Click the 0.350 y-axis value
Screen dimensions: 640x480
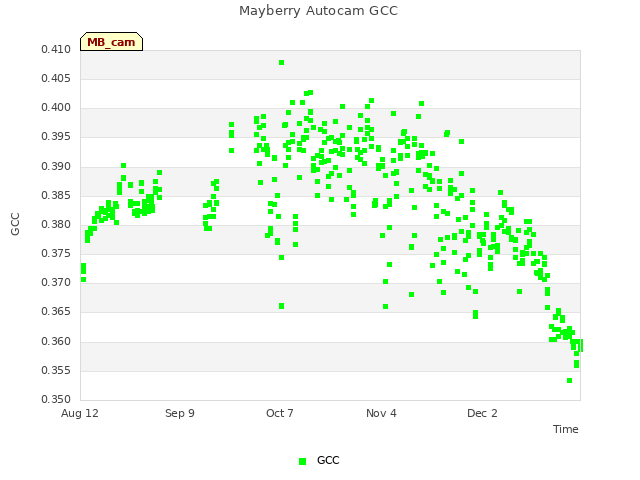coord(56,400)
